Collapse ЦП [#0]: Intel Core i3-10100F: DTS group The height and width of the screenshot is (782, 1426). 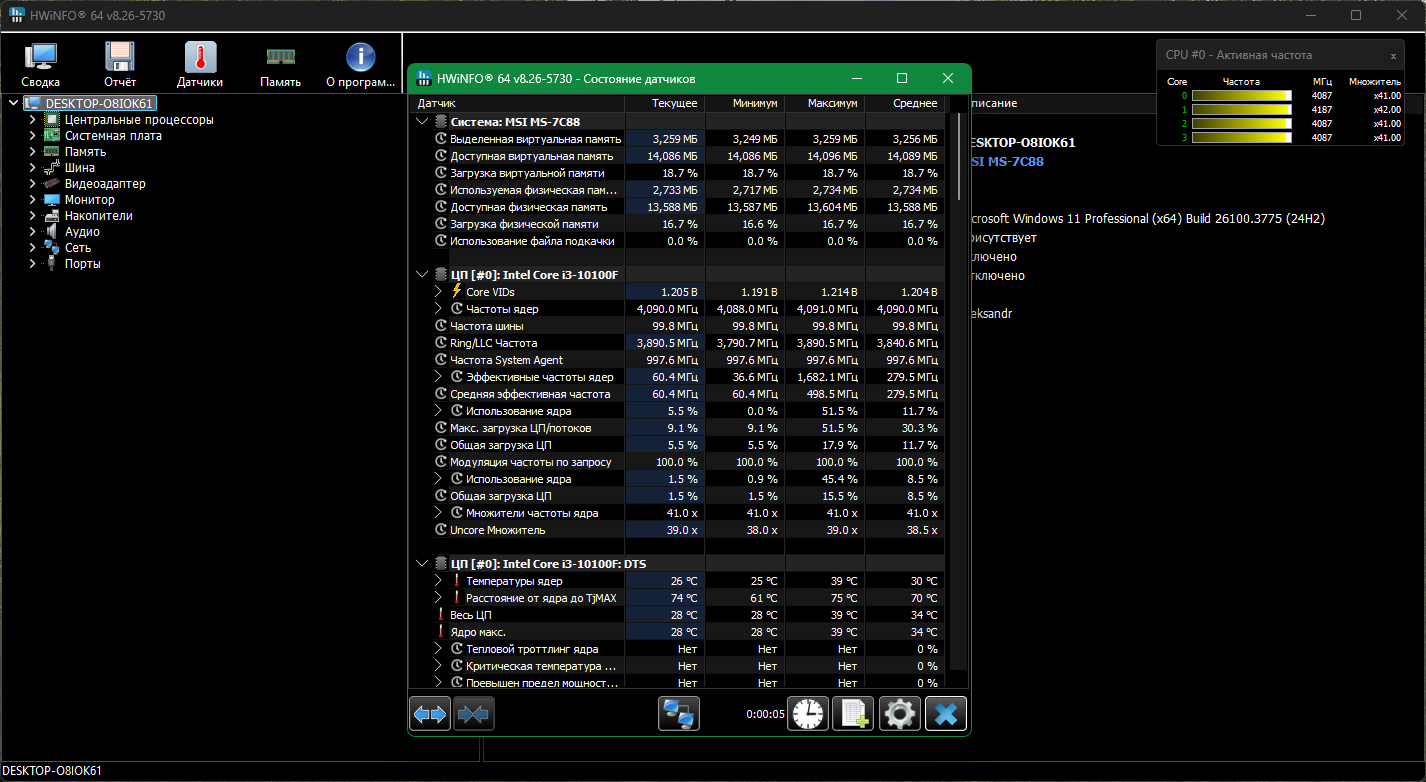coord(422,564)
